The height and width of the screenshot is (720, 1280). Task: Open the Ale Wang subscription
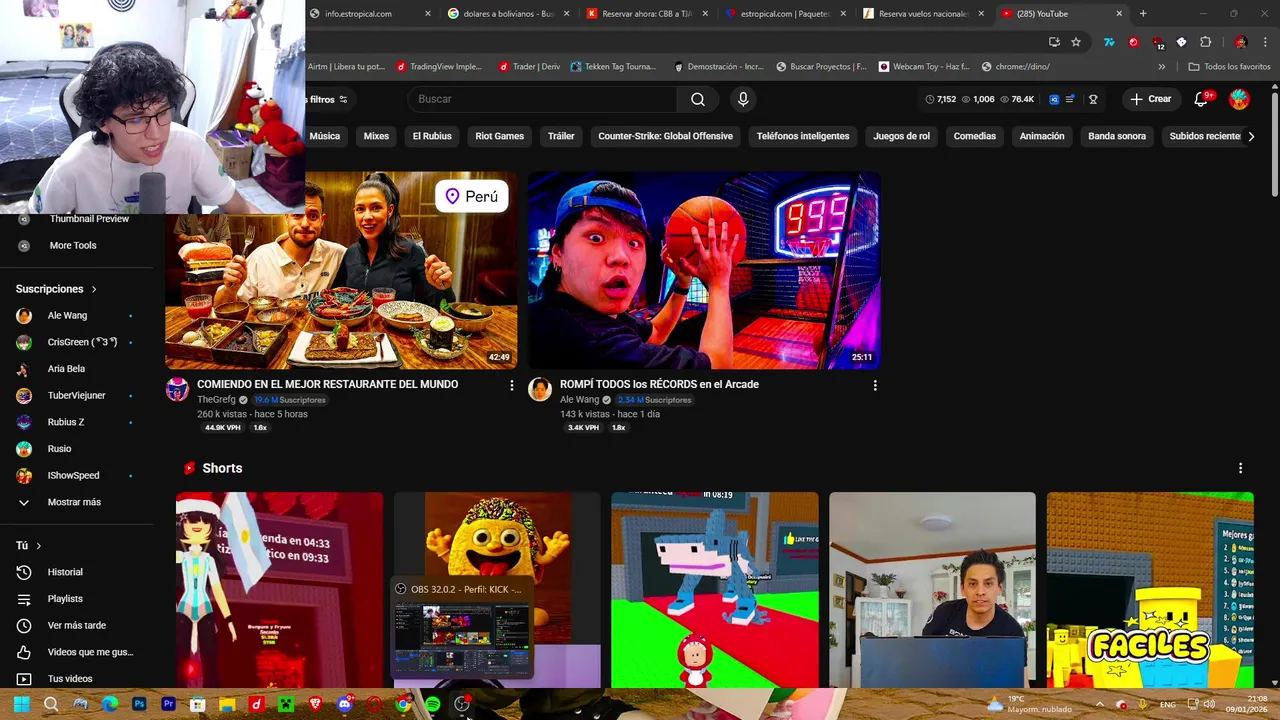67,315
